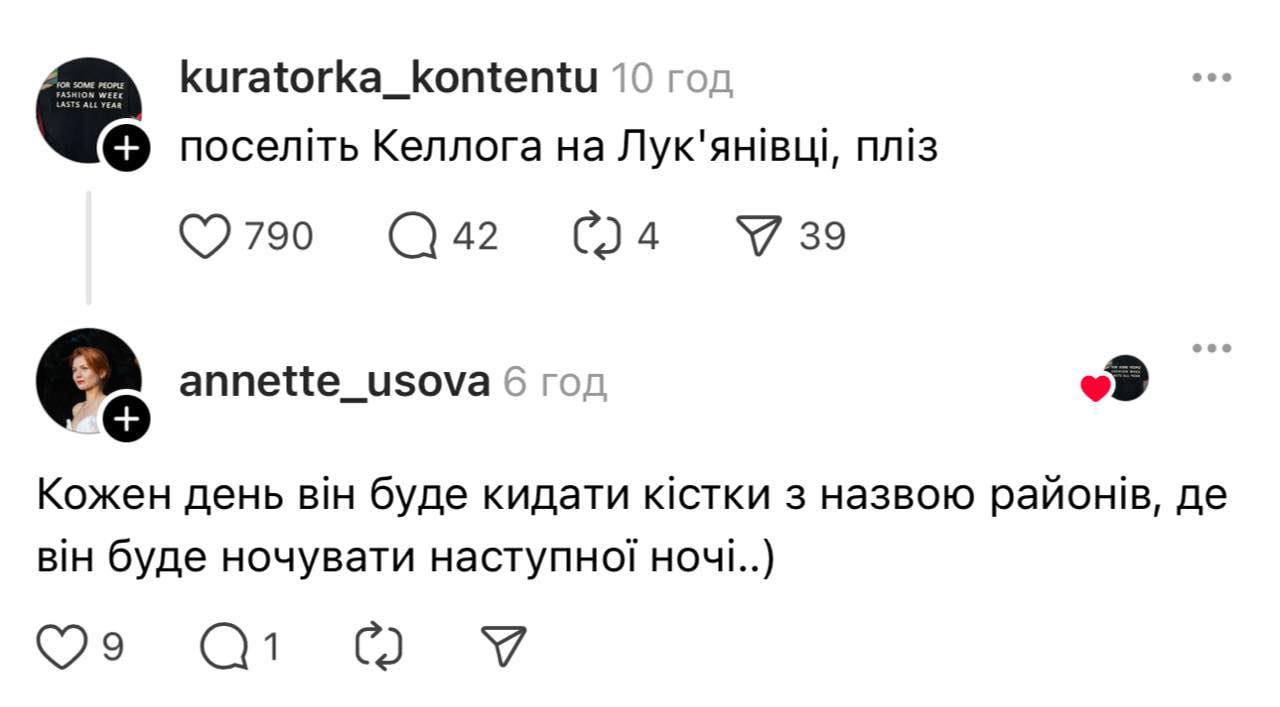Open annette_usova profile via username
The height and width of the screenshot is (707, 1280).
tap(334, 382)
